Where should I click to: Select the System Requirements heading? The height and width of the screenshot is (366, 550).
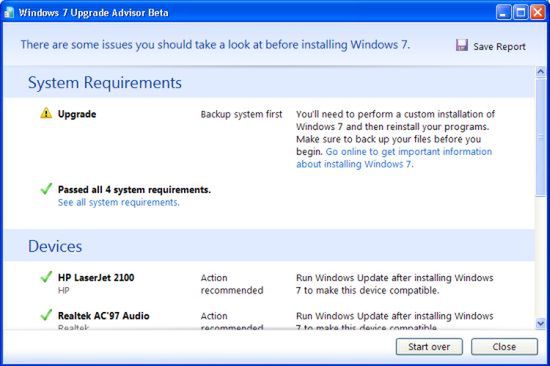pos(105,83)
